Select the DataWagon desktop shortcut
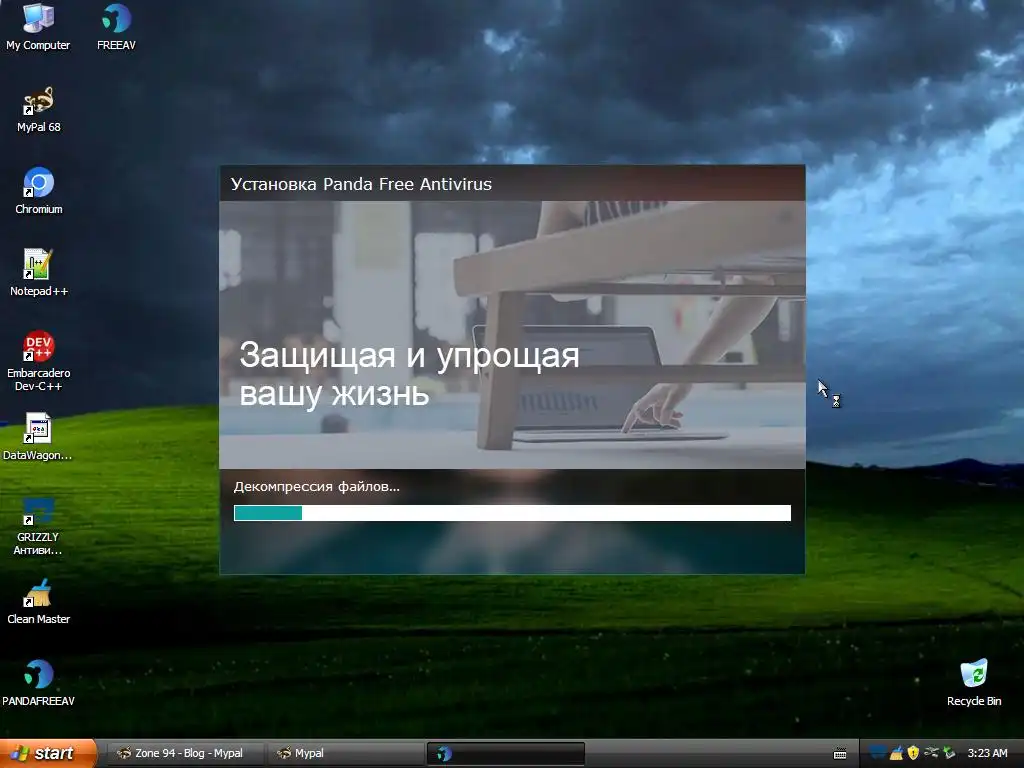The height and width of the screenshot is (768, 1024). pyautogui.click(x=38, y=436)
